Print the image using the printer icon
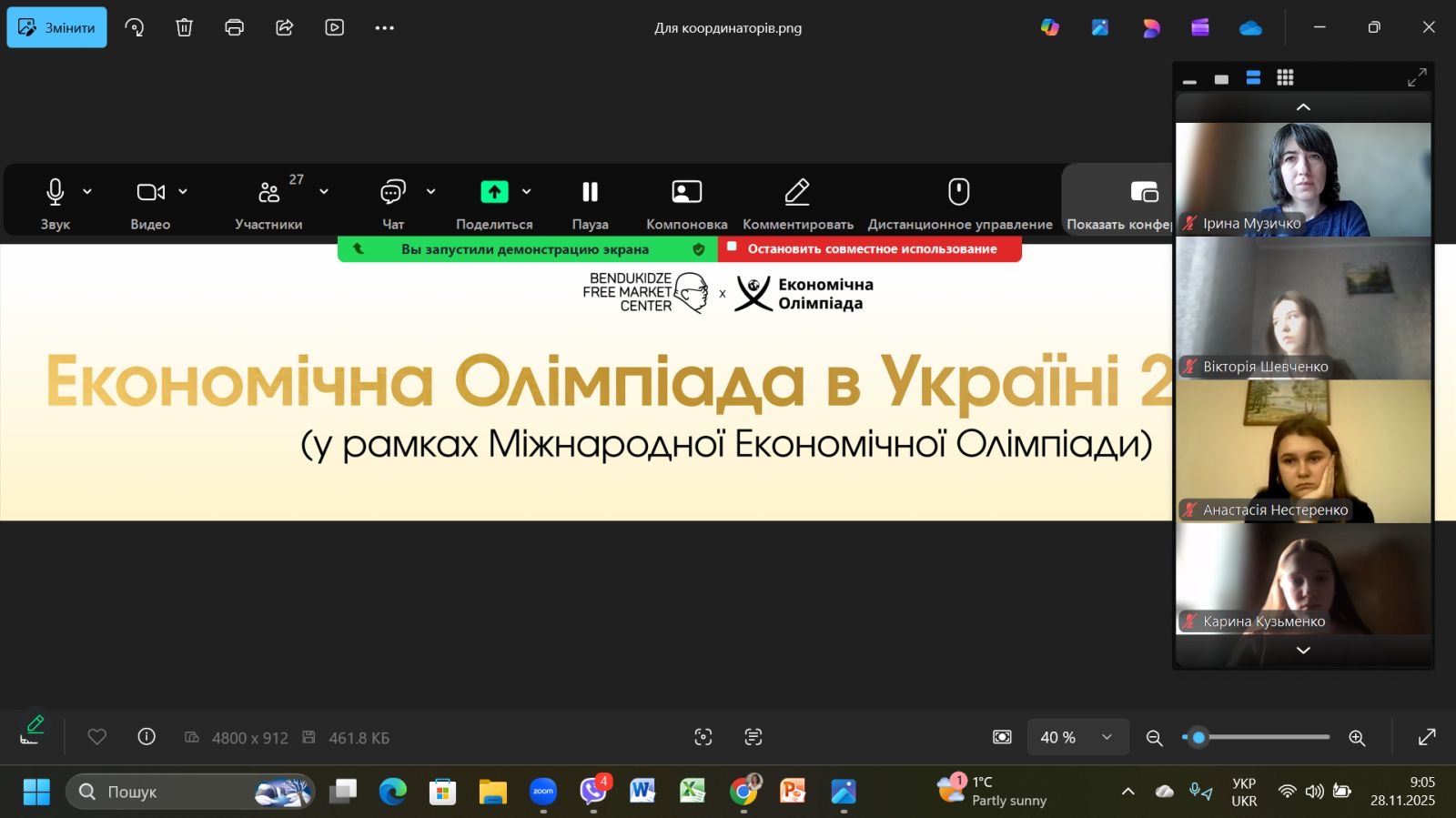Screen dimensions: 1456x818 (x=234, y=27)
